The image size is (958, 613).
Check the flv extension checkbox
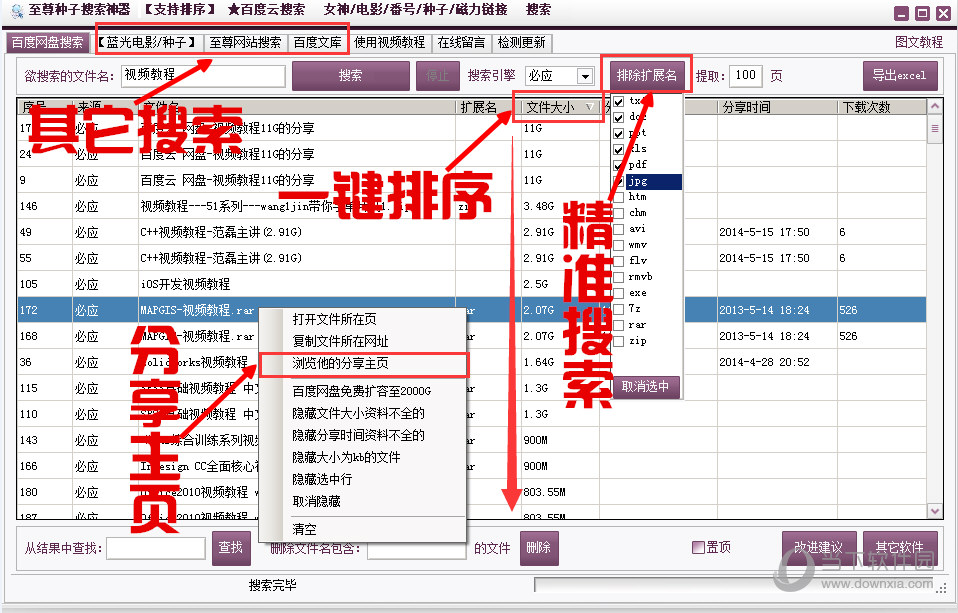pos(619,261)
